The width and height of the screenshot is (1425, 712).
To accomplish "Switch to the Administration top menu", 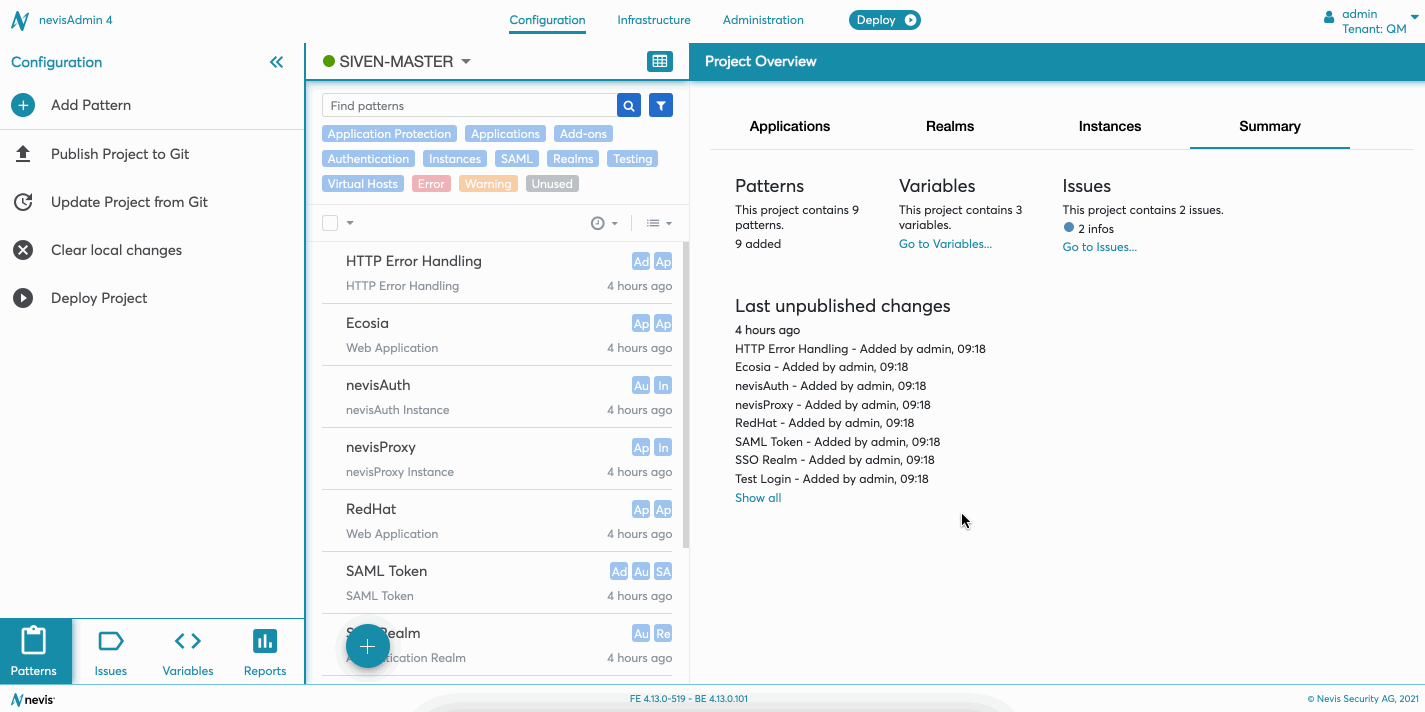I will coord(763,20).
